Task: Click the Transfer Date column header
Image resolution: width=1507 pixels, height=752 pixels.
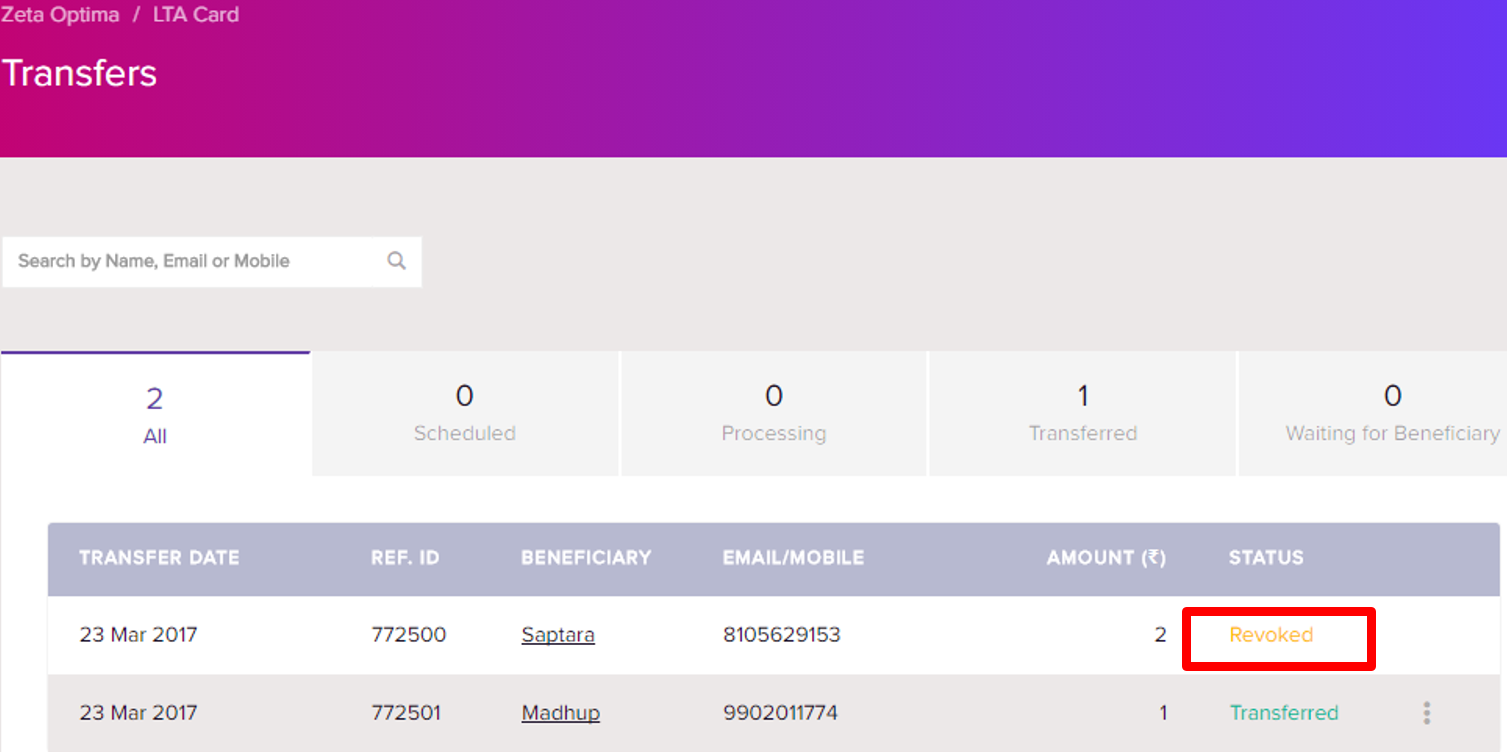Action: (159, 558)
